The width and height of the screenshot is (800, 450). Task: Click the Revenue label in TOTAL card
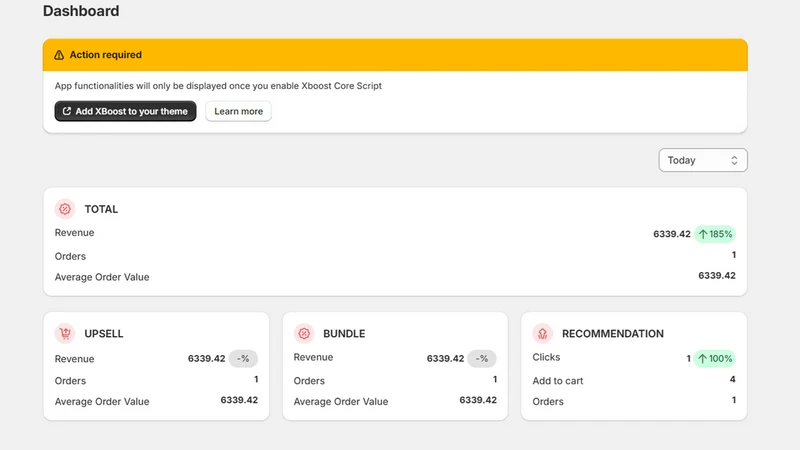point(74,233)
